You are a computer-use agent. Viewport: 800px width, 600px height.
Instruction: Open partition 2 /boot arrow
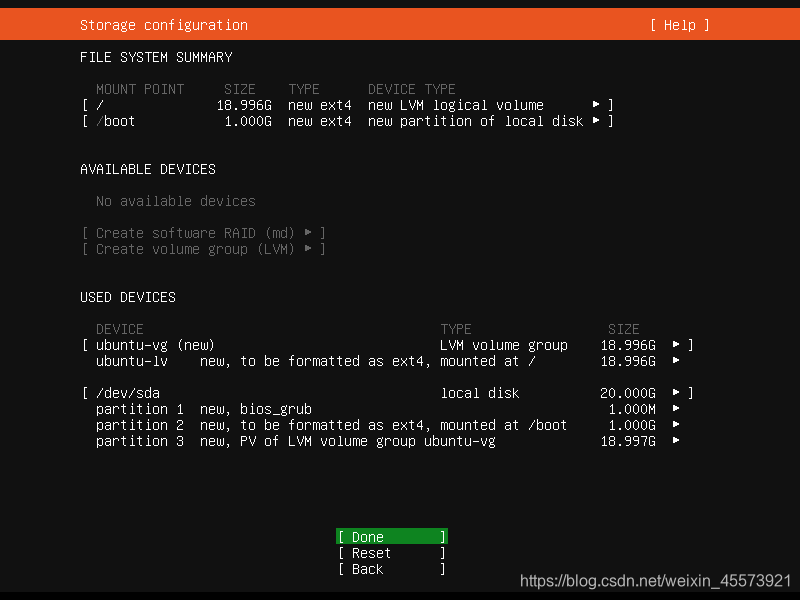(676, 424)
